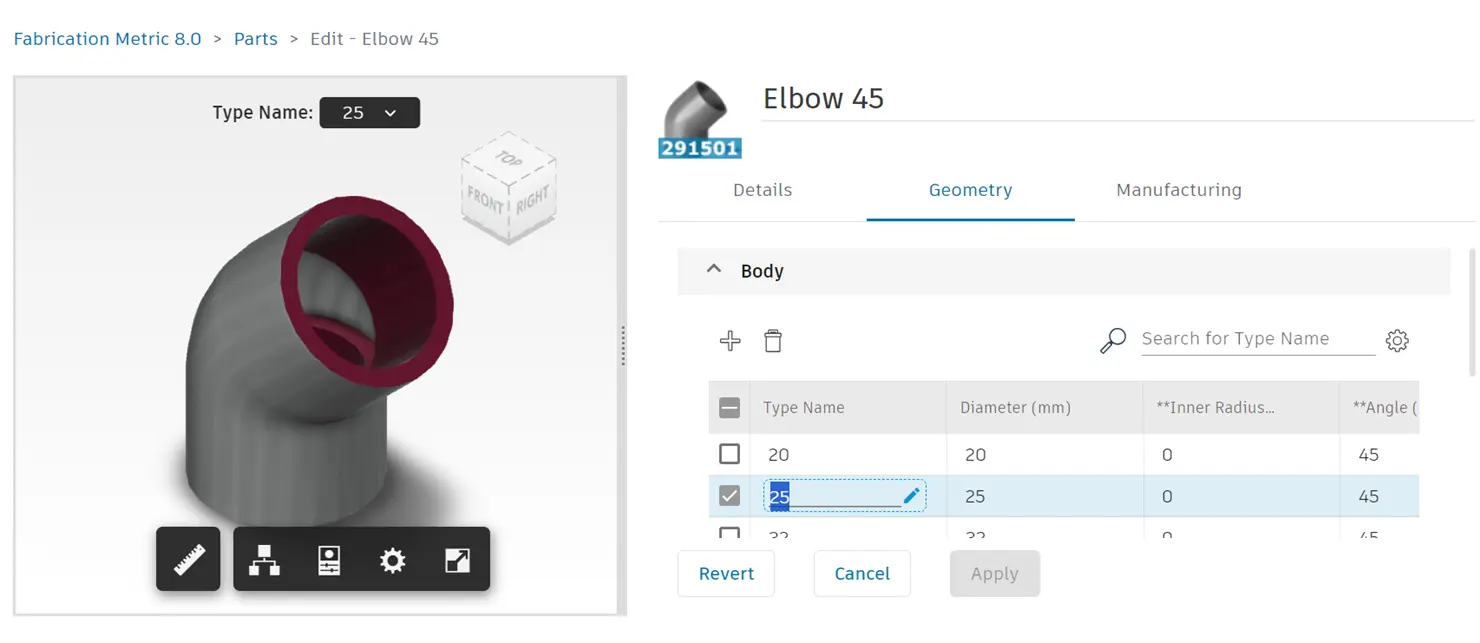The width and height of the screenshot is (1480, 643).
Task: Click the Revert button
Action: tap(726, 573)
